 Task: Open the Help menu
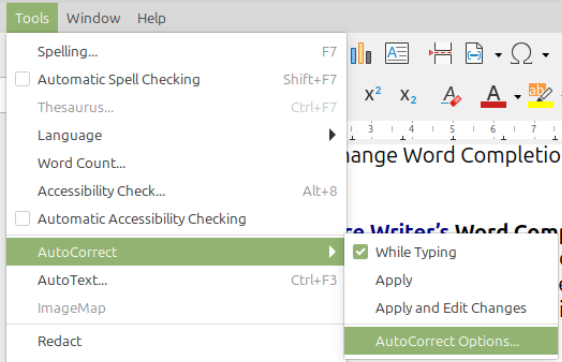(x=151, y=18)
